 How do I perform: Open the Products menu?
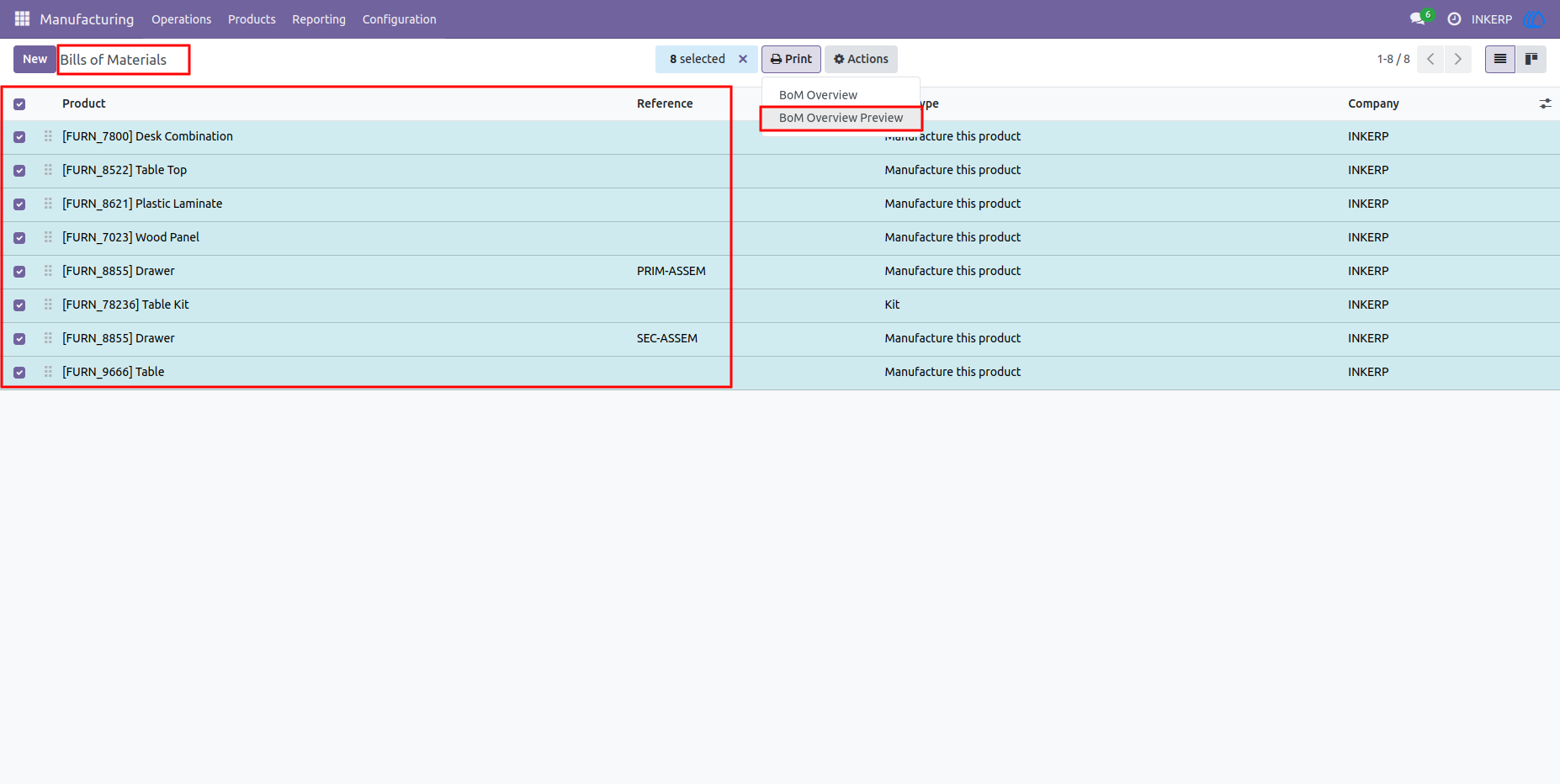click(252, 19)
